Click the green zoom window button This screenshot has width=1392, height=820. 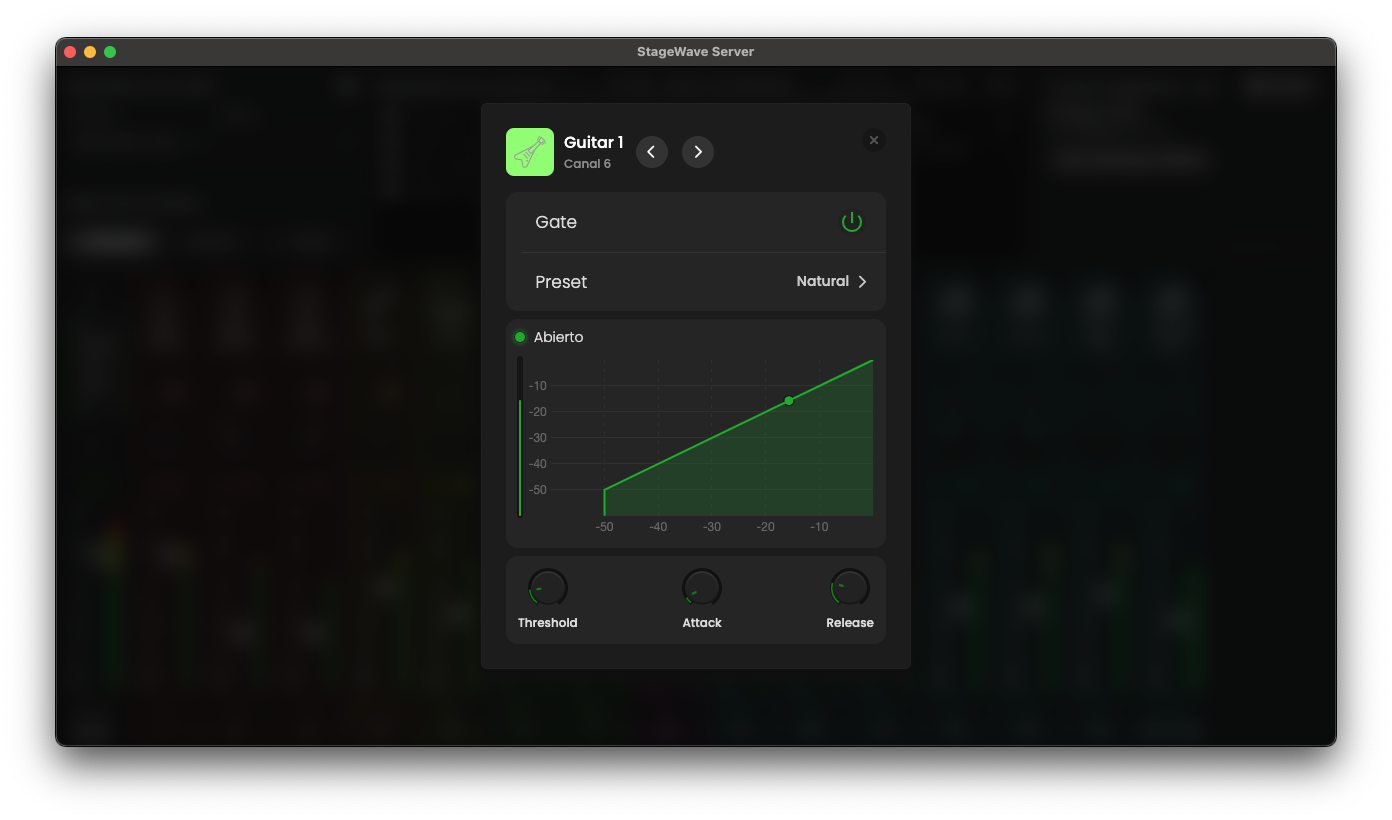click(110, 52)
